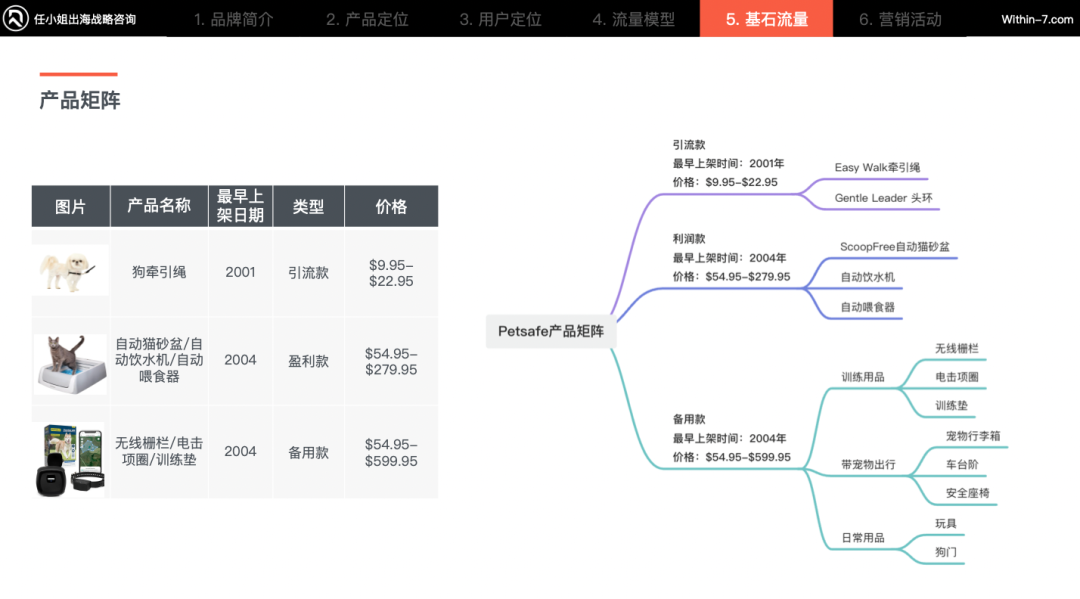Select the '类型' column header
Screen dimensions: 1080x599
coord(308,206)
